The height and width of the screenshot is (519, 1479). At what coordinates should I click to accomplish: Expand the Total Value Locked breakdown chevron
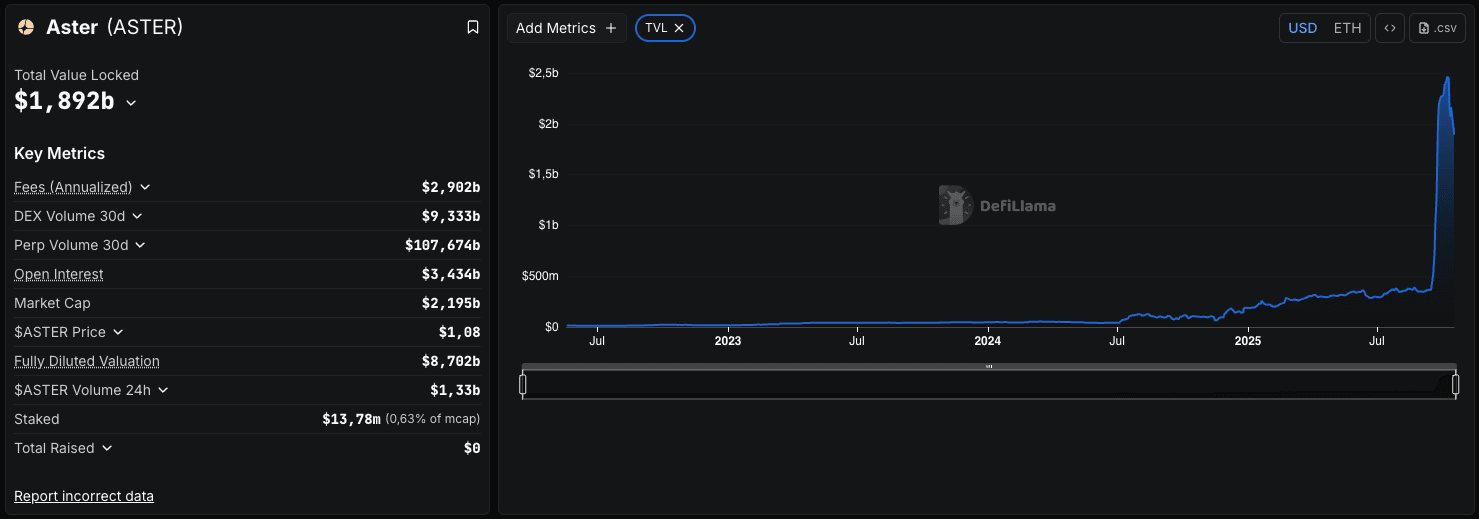coord(131,102)
